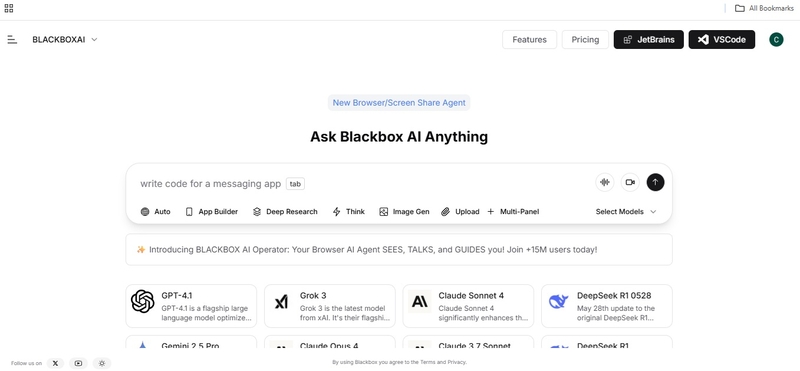Expand the BLACKBOXAI dropdown chevron
Image resolution: width=800 pixels, height=371 pixels.
94,39
